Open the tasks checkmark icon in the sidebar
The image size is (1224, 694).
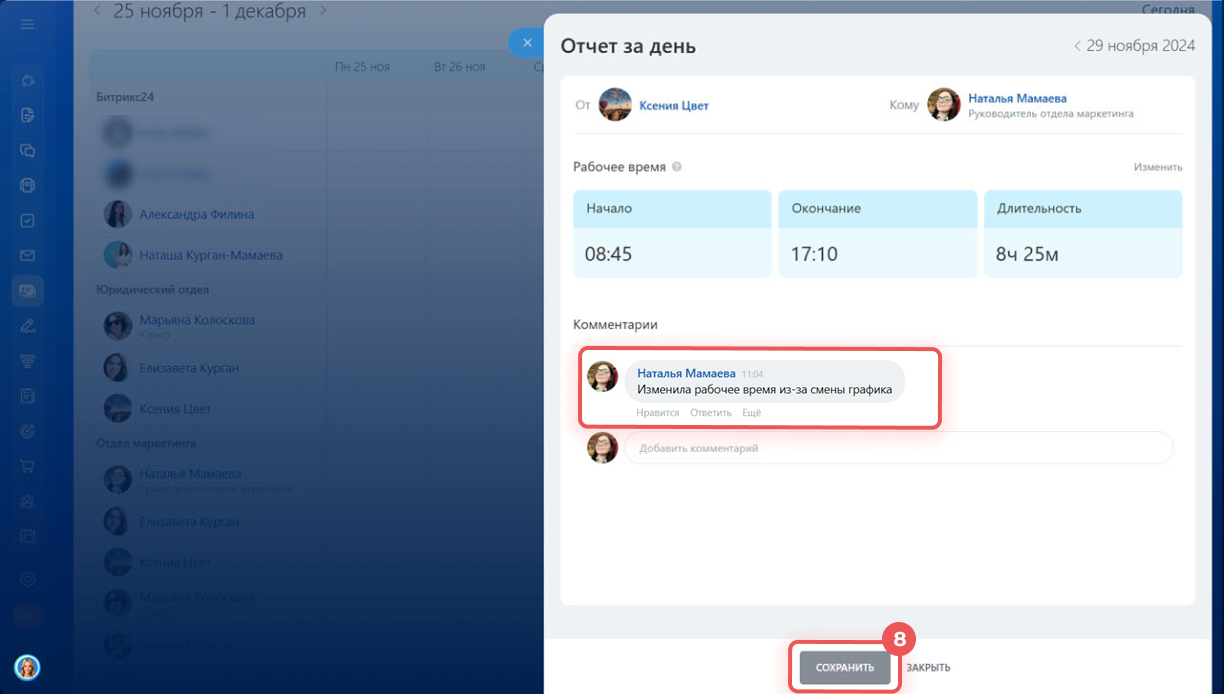pyautogui.click(x=27, y=221)
